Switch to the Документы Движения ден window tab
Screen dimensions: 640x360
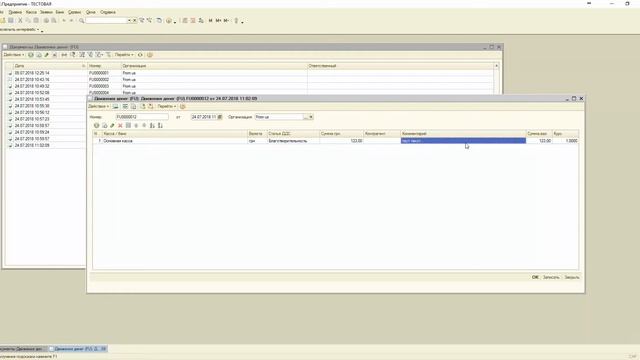click(23, 349)
